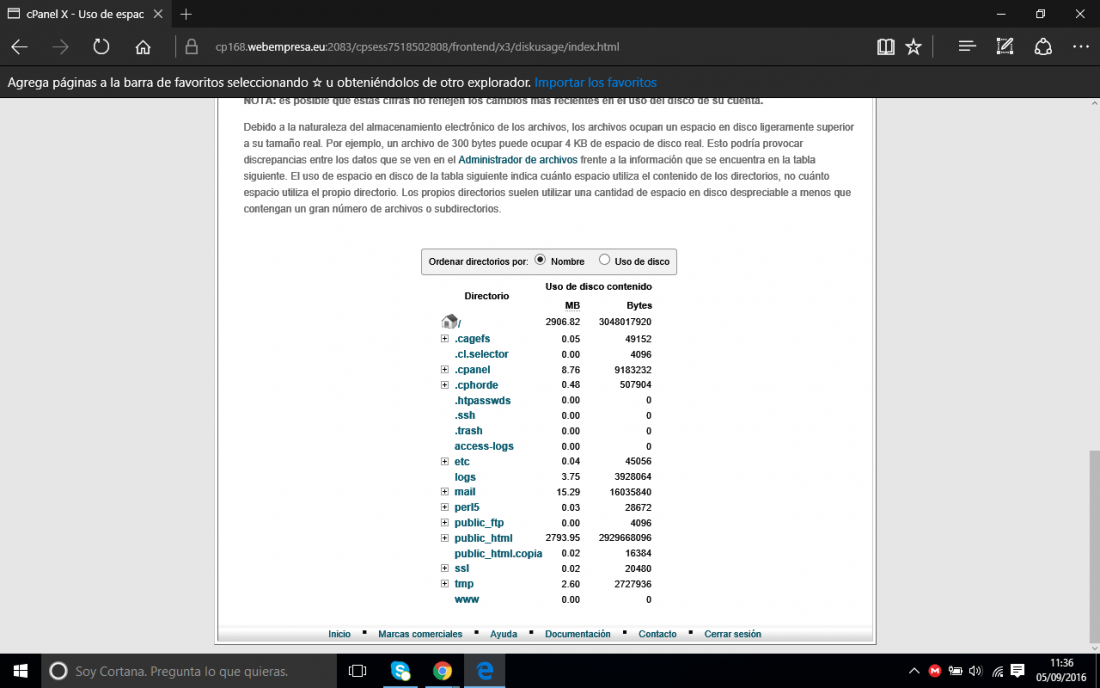Go to the browser home page
The height and width of the screenshot is (688, 1100).
pos(143,47)
